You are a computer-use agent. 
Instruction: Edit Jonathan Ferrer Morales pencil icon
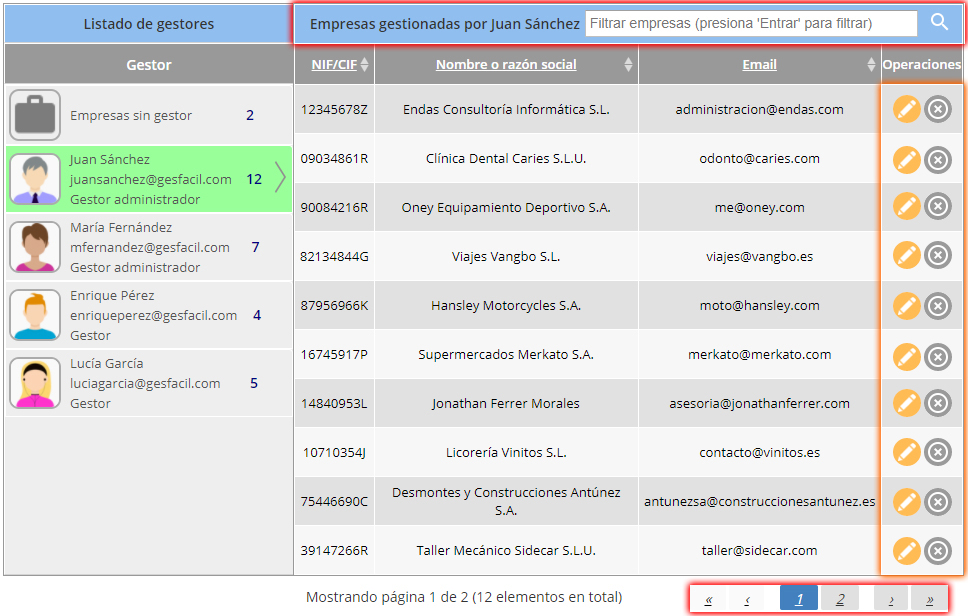[x=906, y=403]
